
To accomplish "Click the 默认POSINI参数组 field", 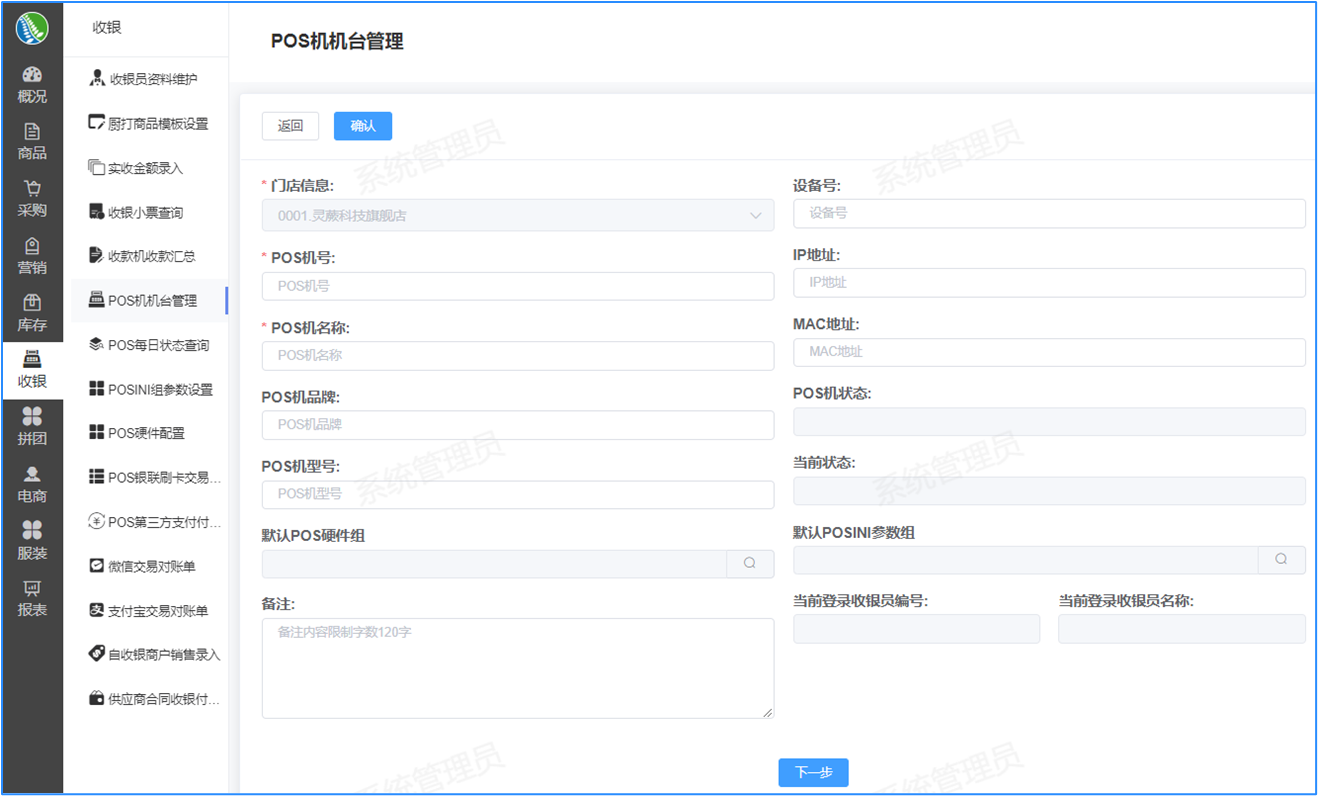I will [1025, 560].
